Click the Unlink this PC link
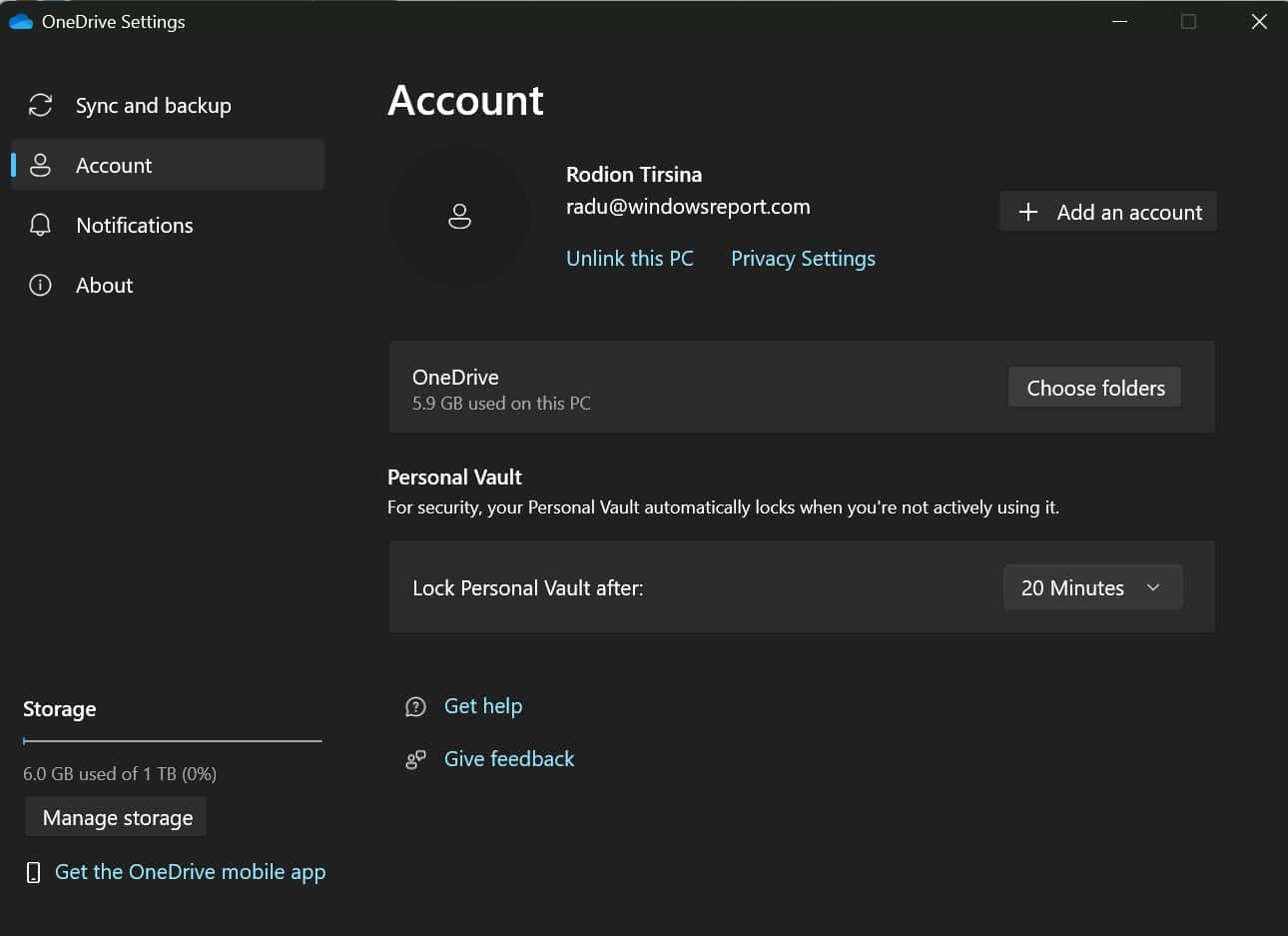The image size is (1288, 936). coord(629,258)
